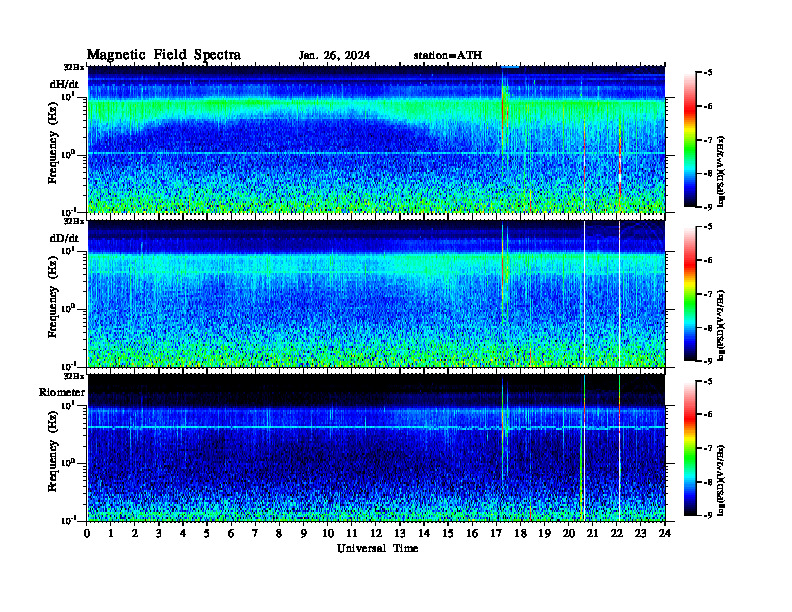Click inside the dD/dt spectrogram panel
Image resolution: width=792 pixels, height=612 pixels.
(376, 294)
